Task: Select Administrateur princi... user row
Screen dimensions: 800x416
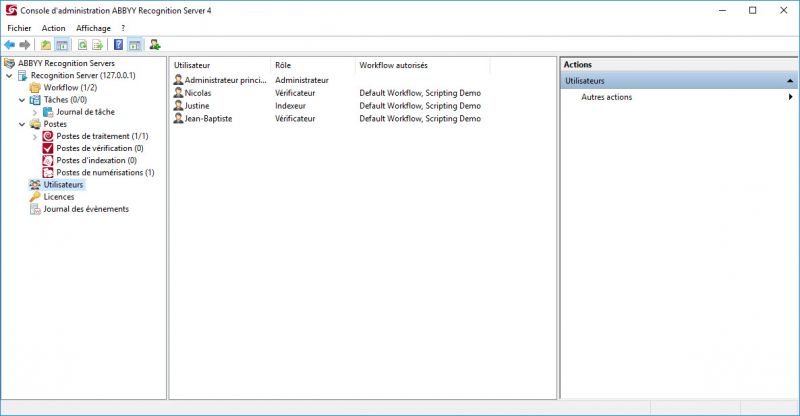Action: pyautogui.click(x=226, y=80)
